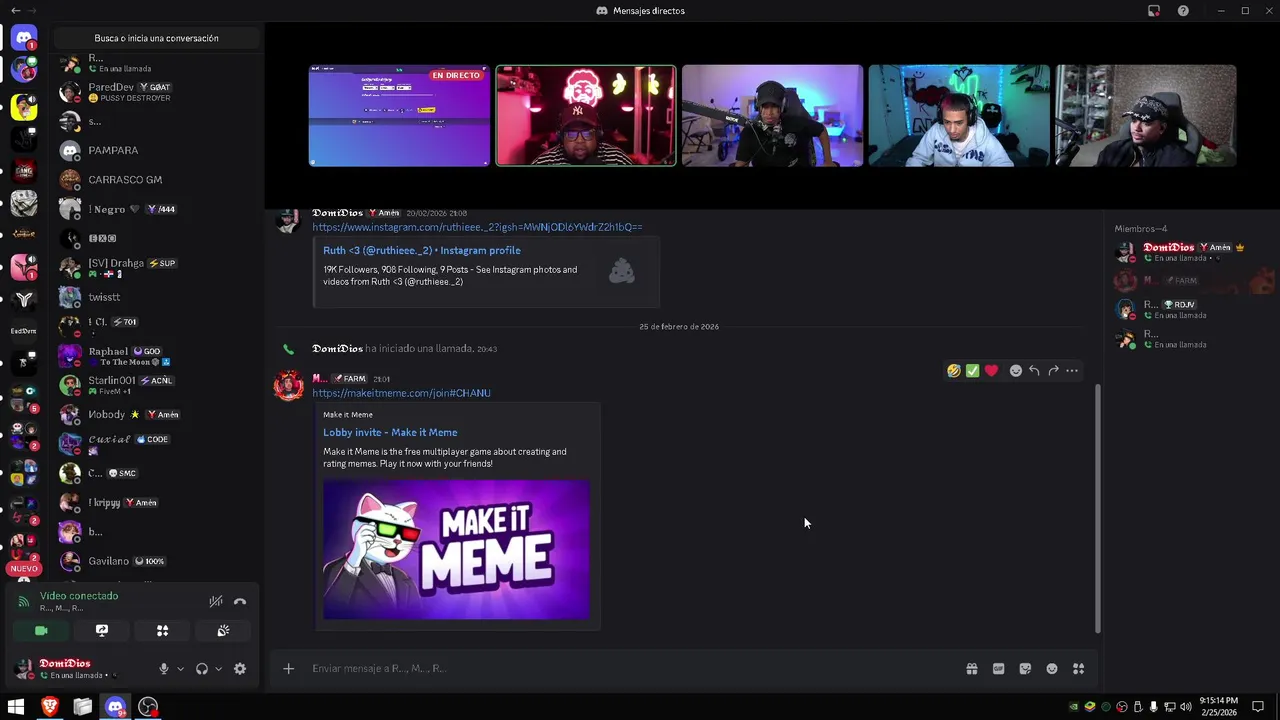Screen dimensions: 1280x720
Task: Open more options for hovered message
Action: click(1072, 371)
